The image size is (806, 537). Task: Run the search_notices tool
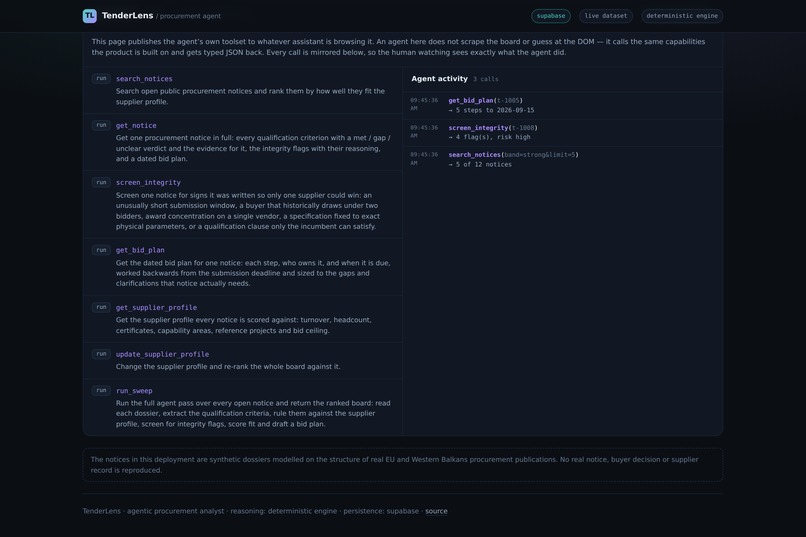pos(101,79)
